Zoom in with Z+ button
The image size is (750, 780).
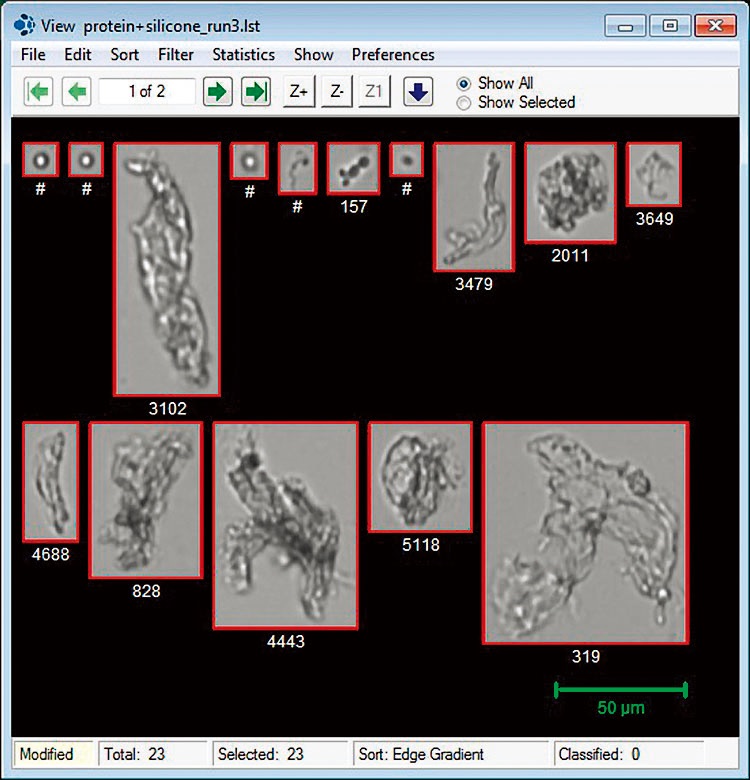pyautogui.click(x=298, y=92)
